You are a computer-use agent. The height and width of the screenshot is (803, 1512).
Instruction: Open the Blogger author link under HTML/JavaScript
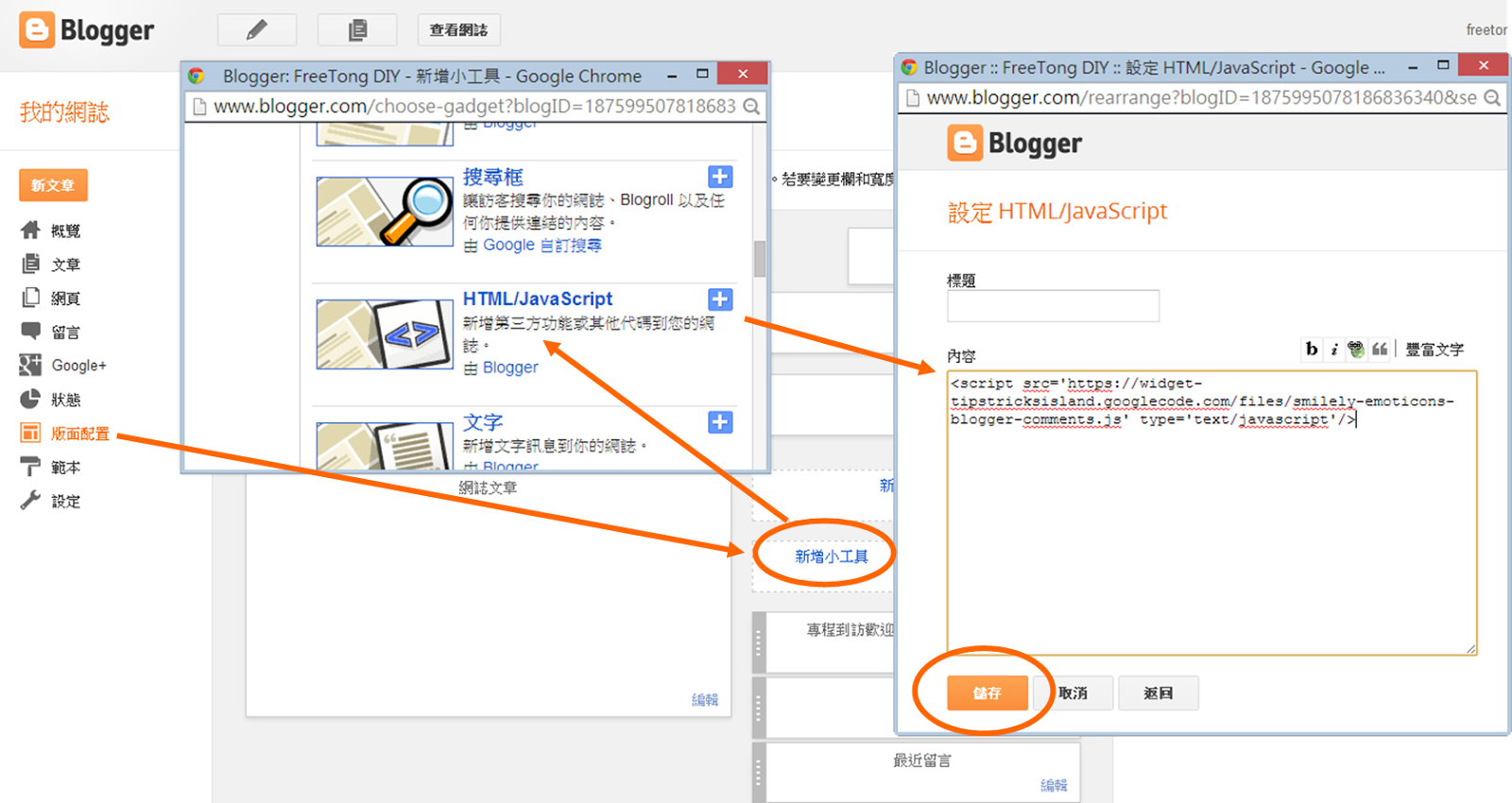point(510,367)
